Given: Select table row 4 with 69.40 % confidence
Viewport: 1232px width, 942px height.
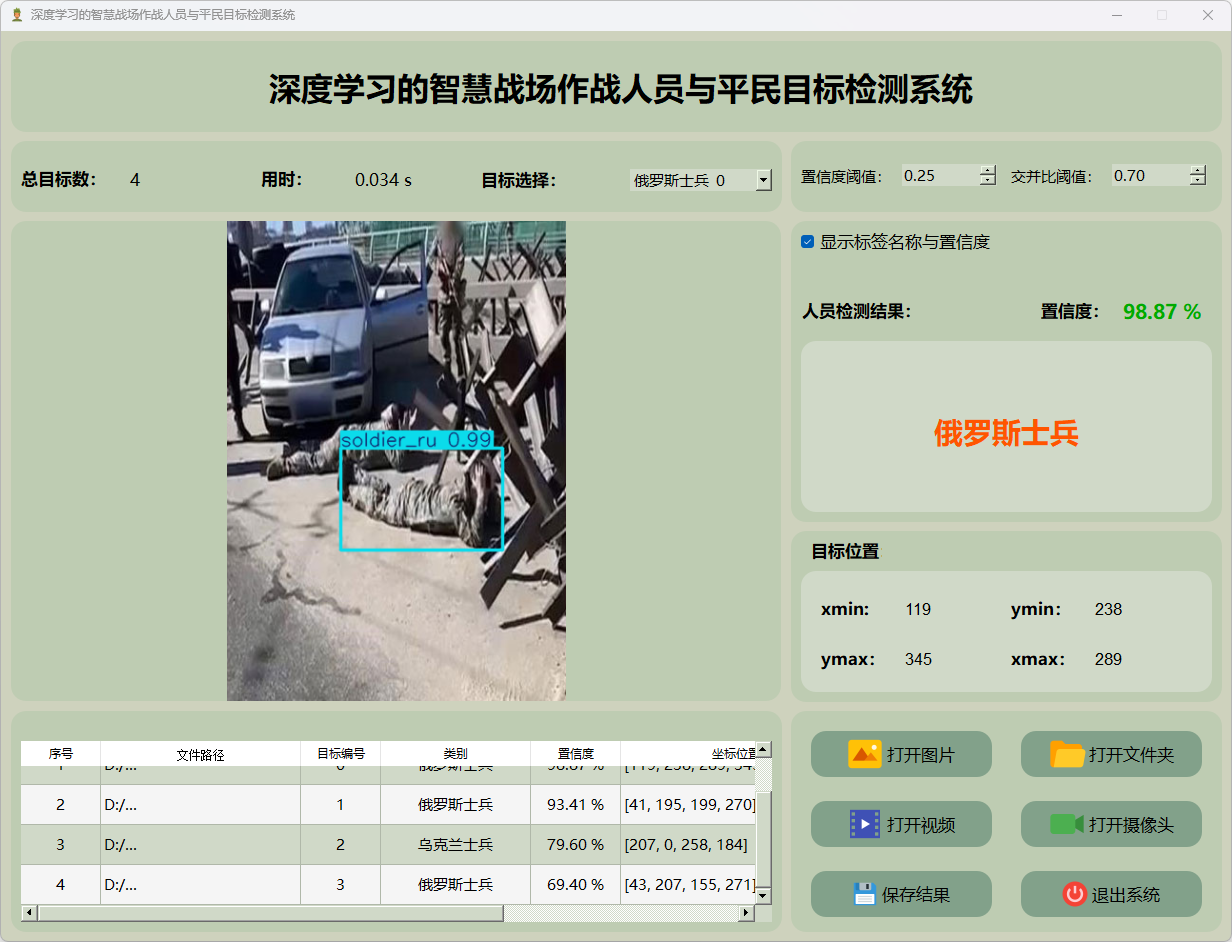Looking at the screenshot, I should [455, 885].
